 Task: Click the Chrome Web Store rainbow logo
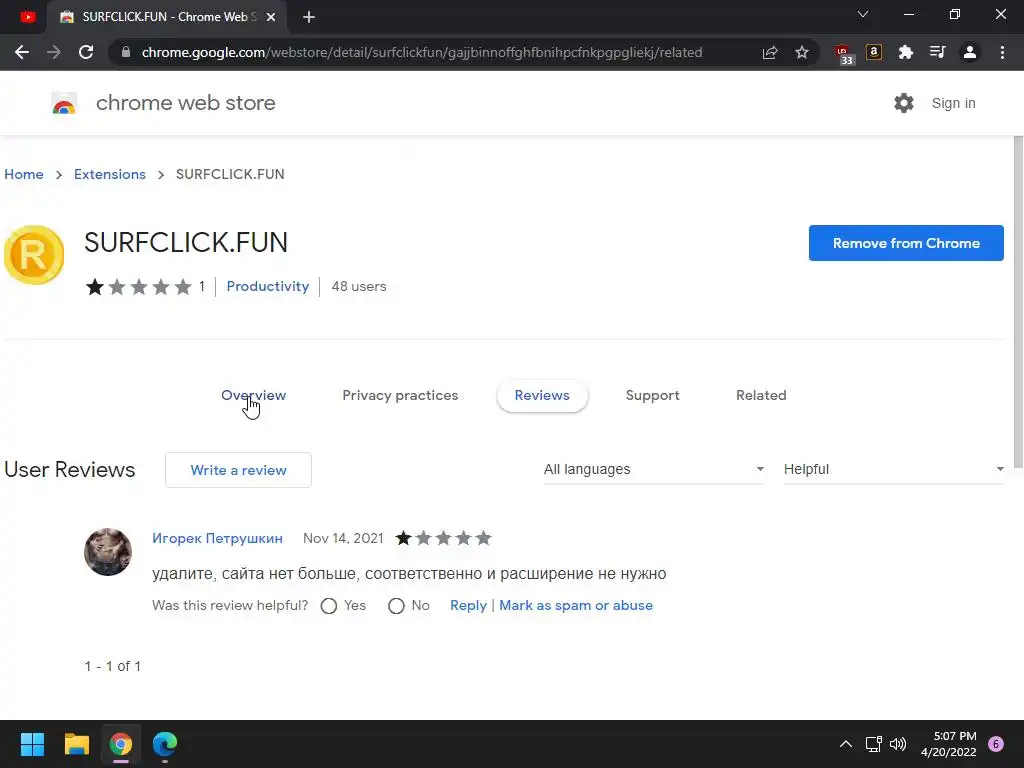click(x=64, y=103)
